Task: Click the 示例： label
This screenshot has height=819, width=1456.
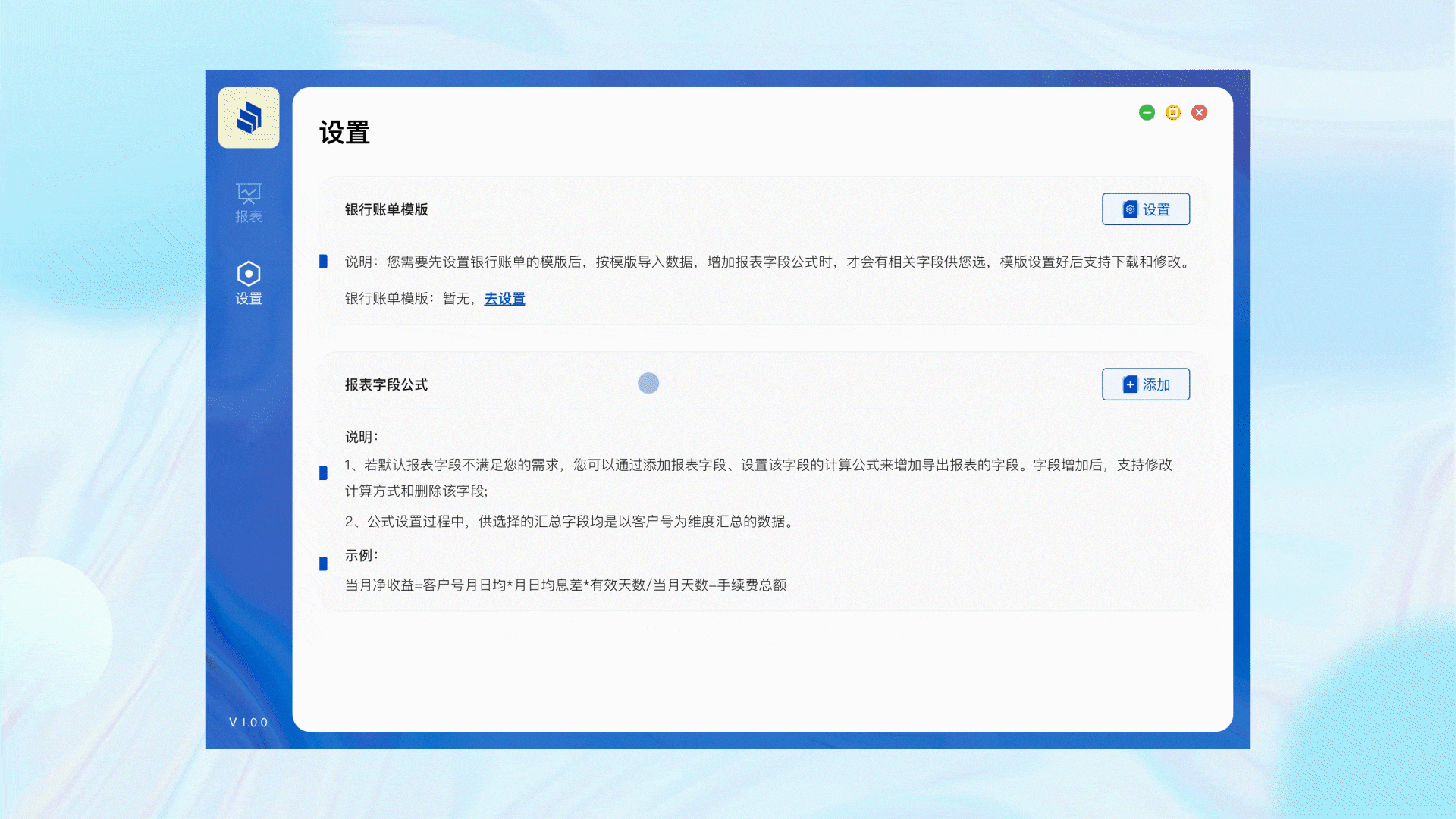Action: click(x=362, y=555)
